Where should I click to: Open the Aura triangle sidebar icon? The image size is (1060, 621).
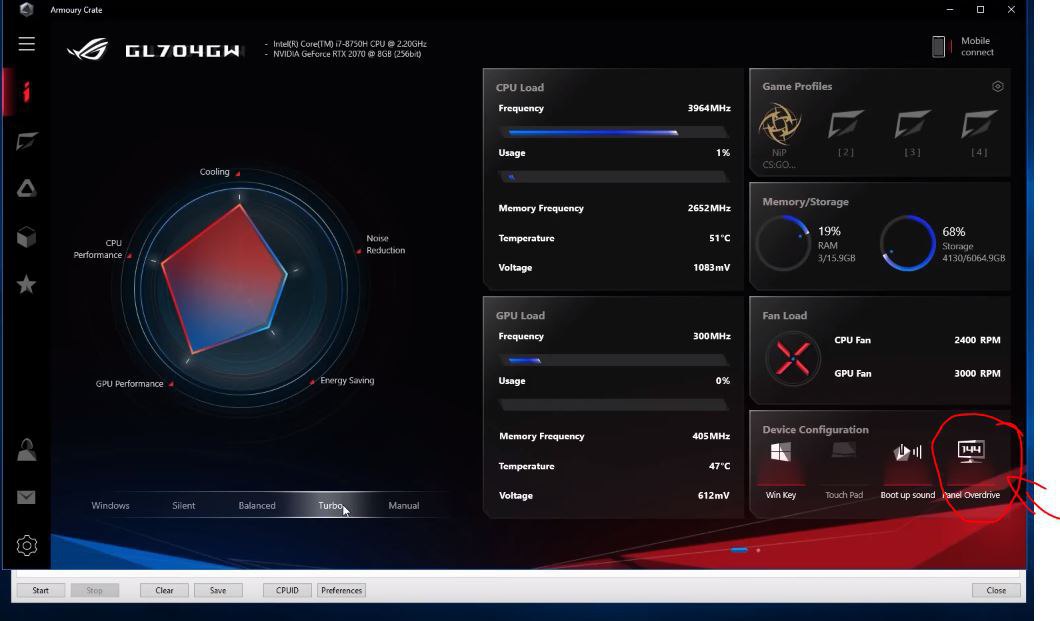point(26,189)
